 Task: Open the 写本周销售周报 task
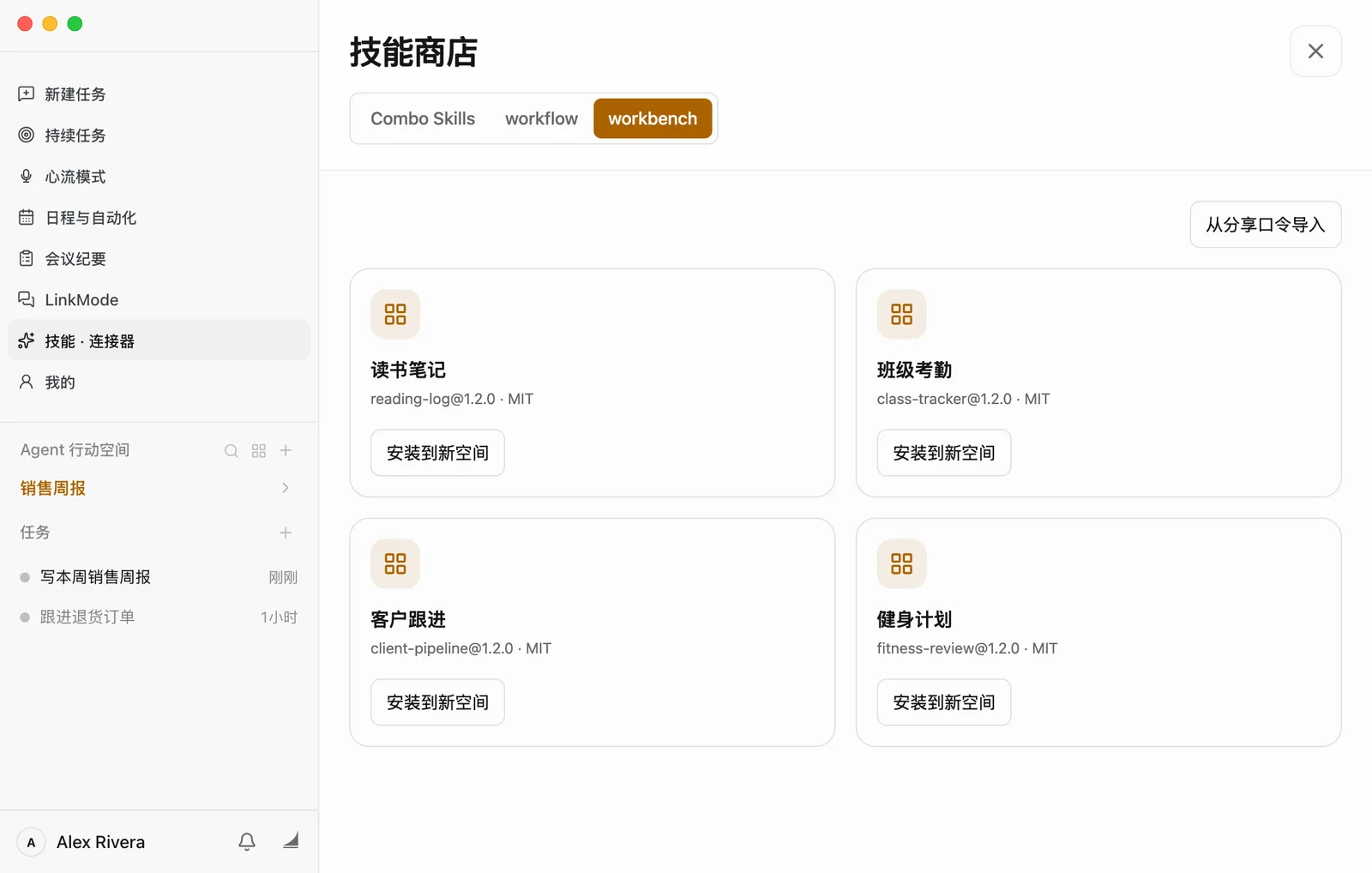pyautogui.click(x=159, y=577)
